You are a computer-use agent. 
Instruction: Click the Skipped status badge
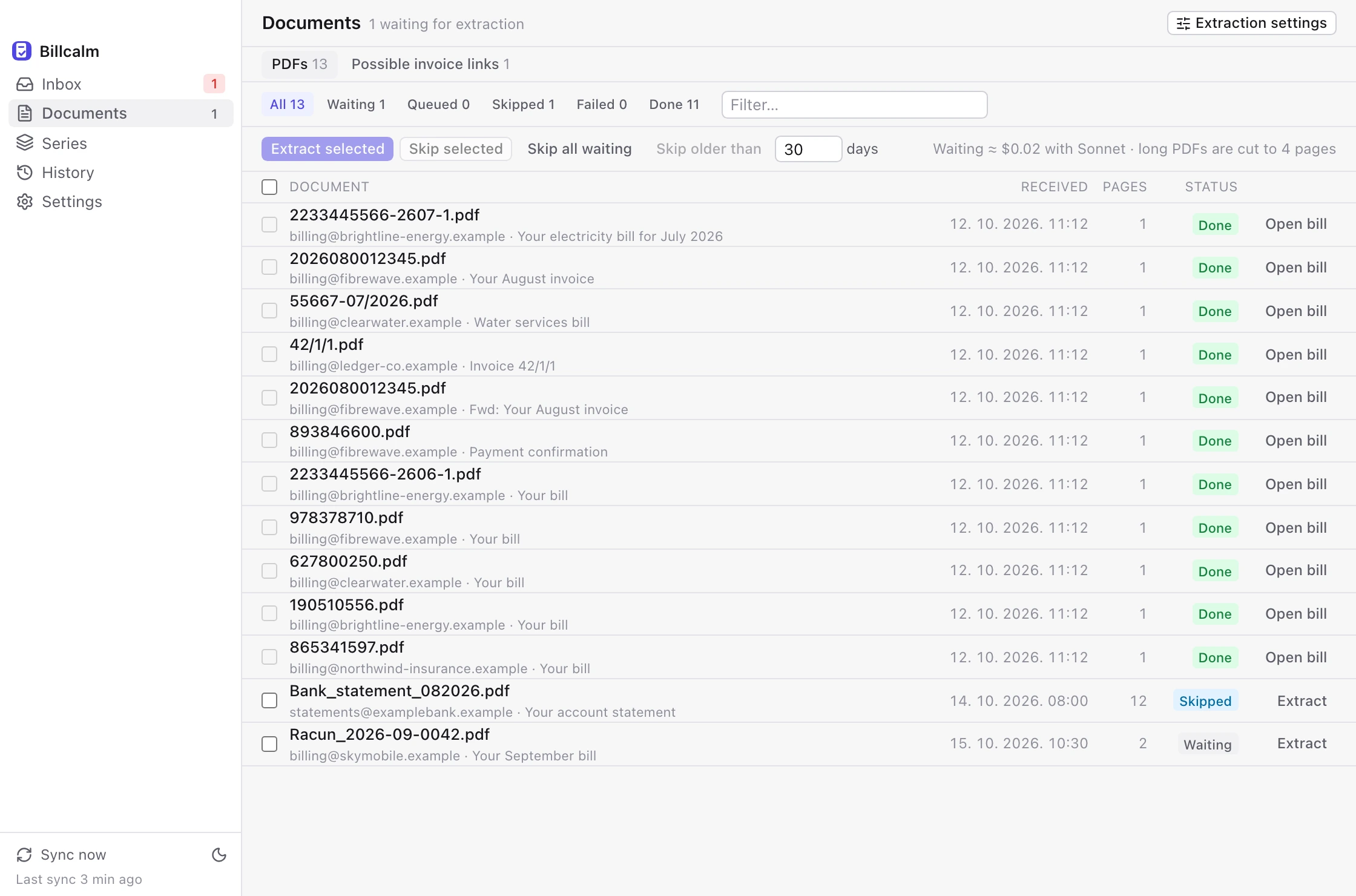(x=1205, y=701)
